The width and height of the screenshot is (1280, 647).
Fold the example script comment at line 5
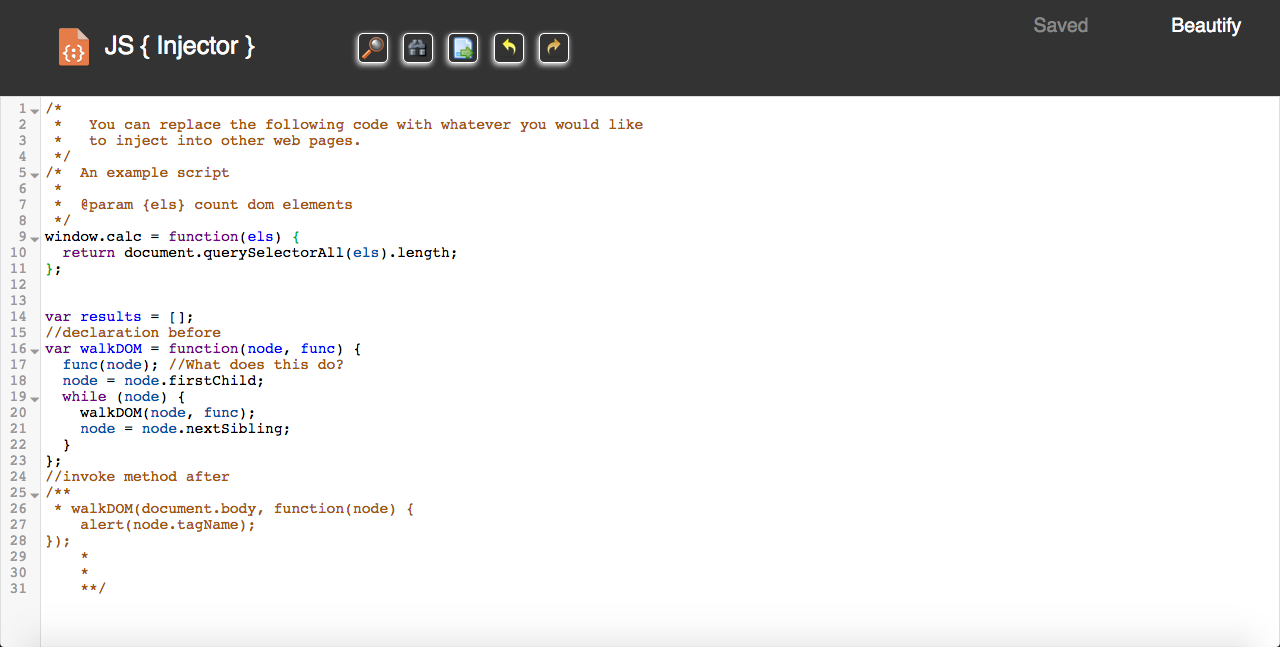[x=34, y=172]
